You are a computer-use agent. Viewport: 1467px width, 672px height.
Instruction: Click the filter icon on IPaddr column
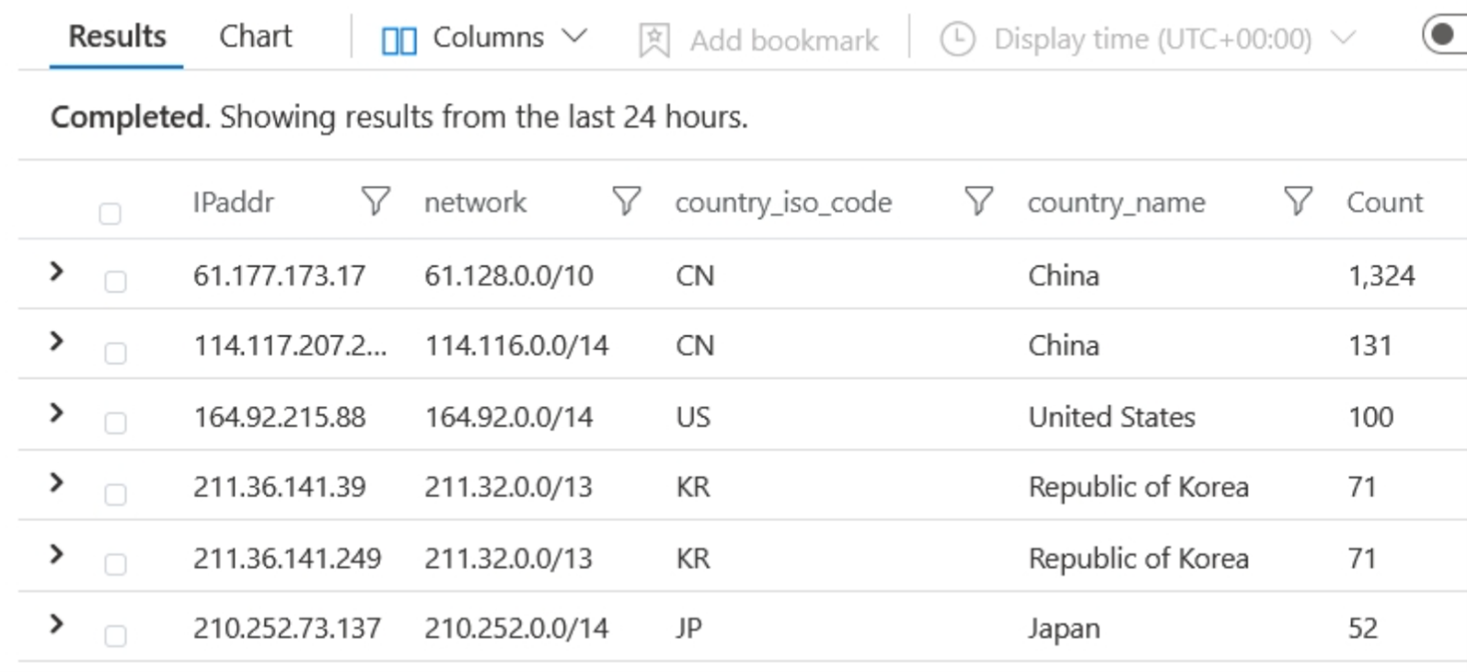[x=375, y=203]
